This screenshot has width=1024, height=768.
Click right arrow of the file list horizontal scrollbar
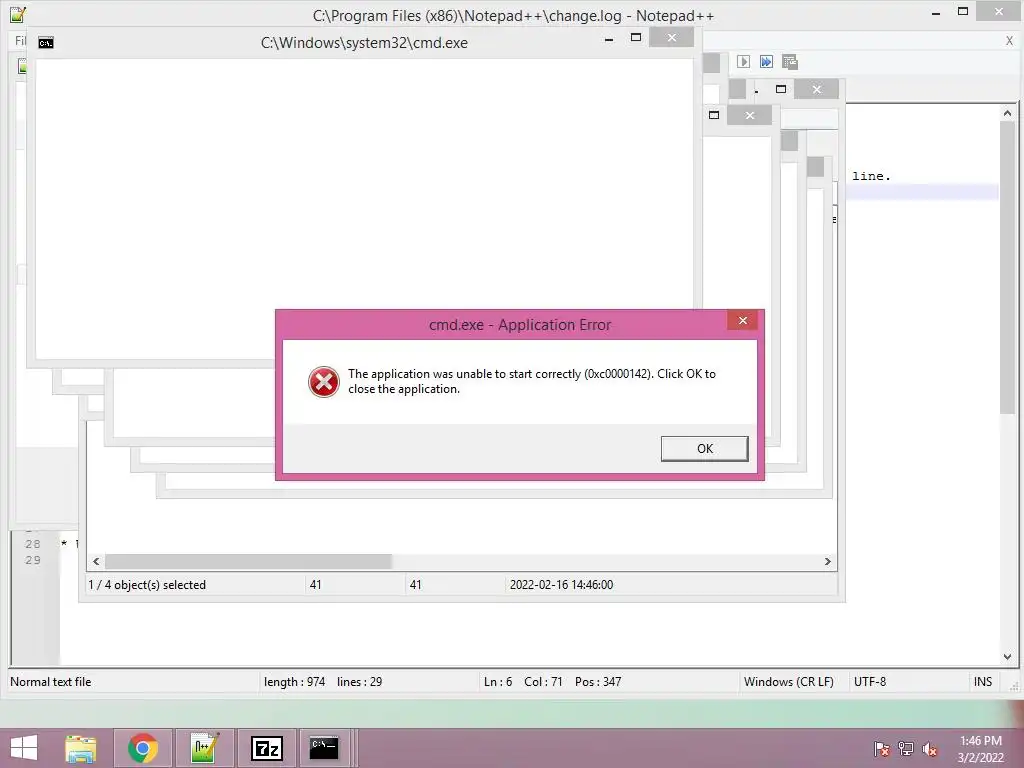(x=827, y=562)
